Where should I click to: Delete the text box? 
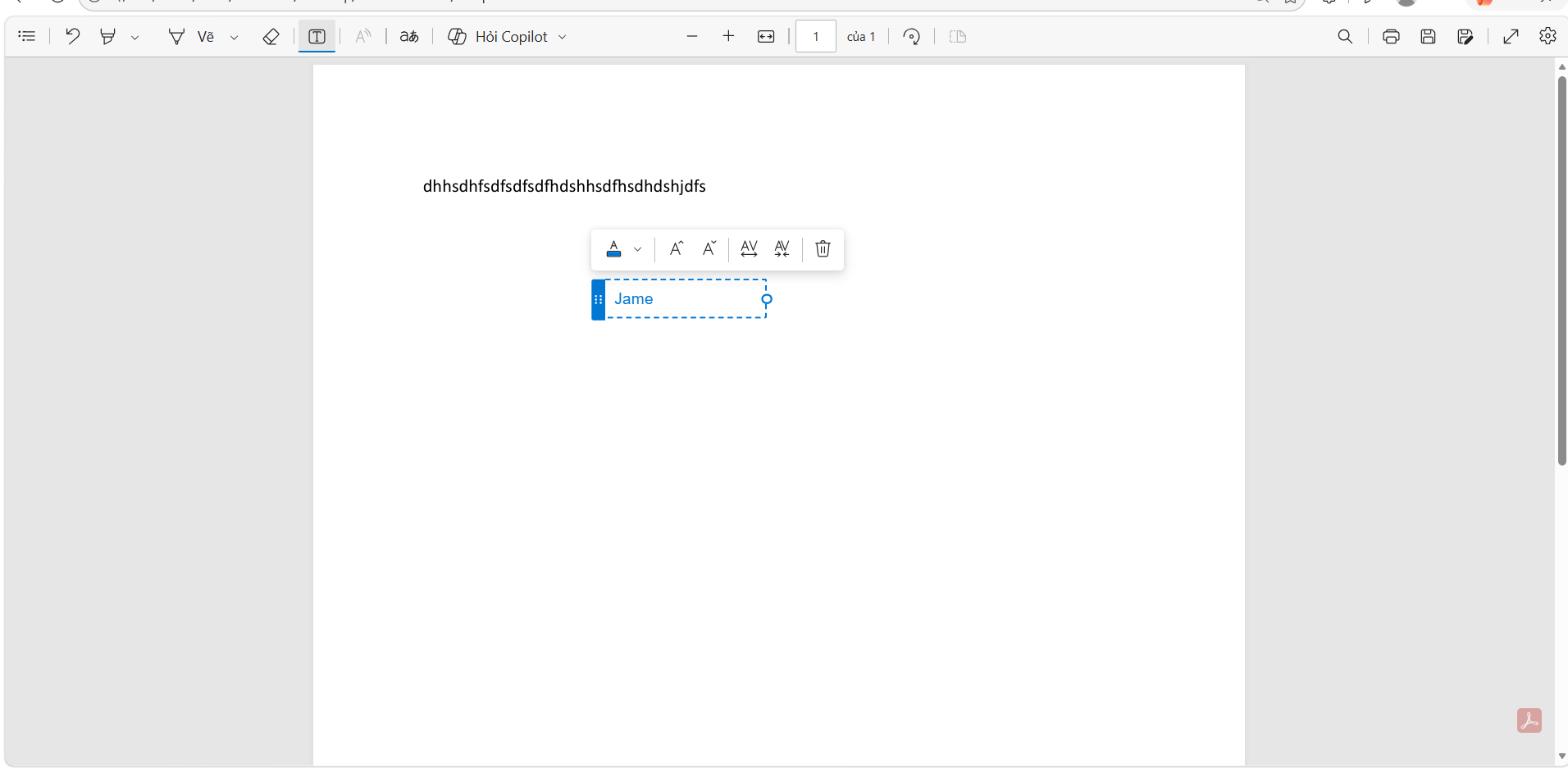[823, 248]
